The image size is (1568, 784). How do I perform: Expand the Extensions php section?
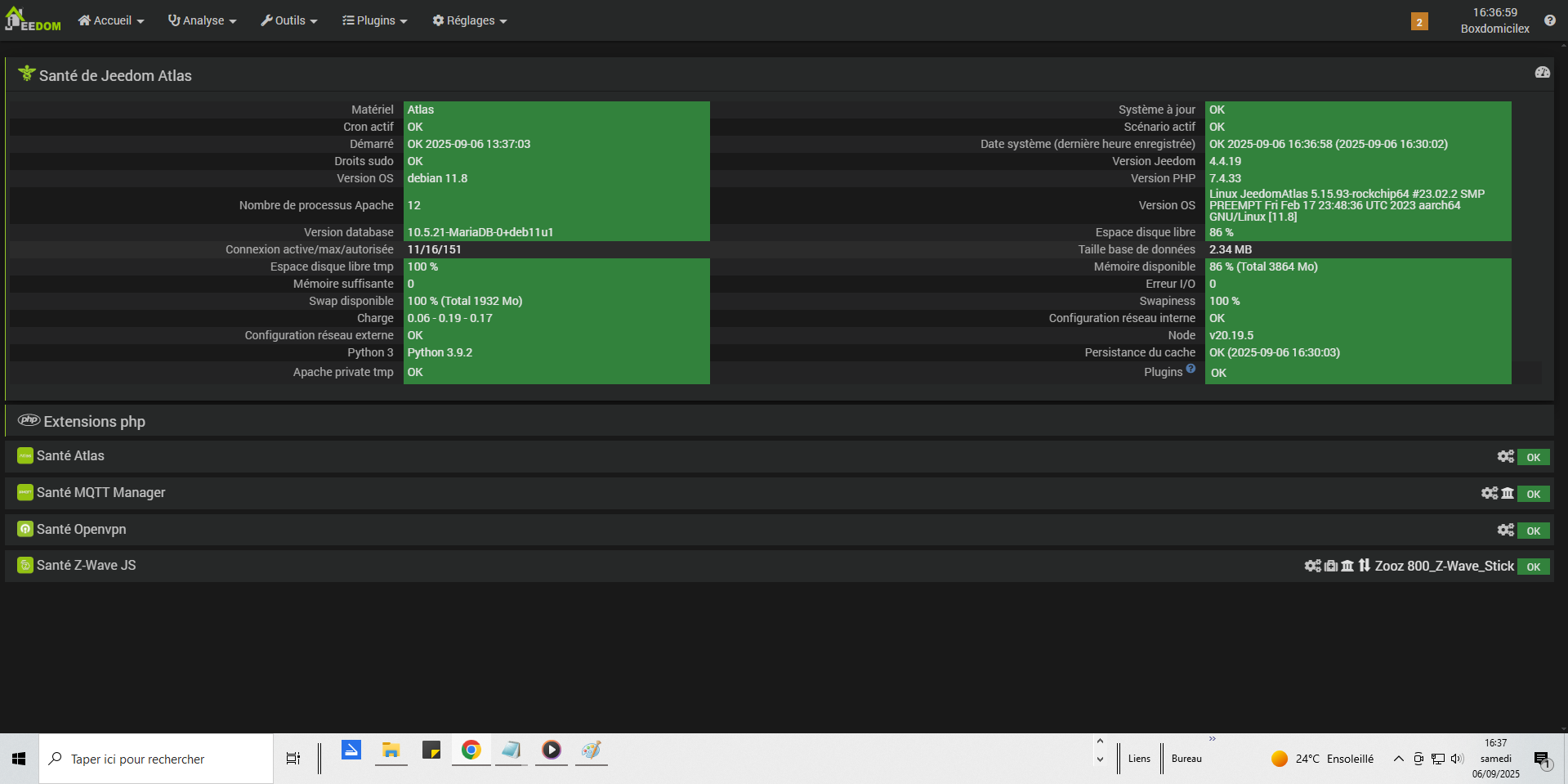point(94,421)
